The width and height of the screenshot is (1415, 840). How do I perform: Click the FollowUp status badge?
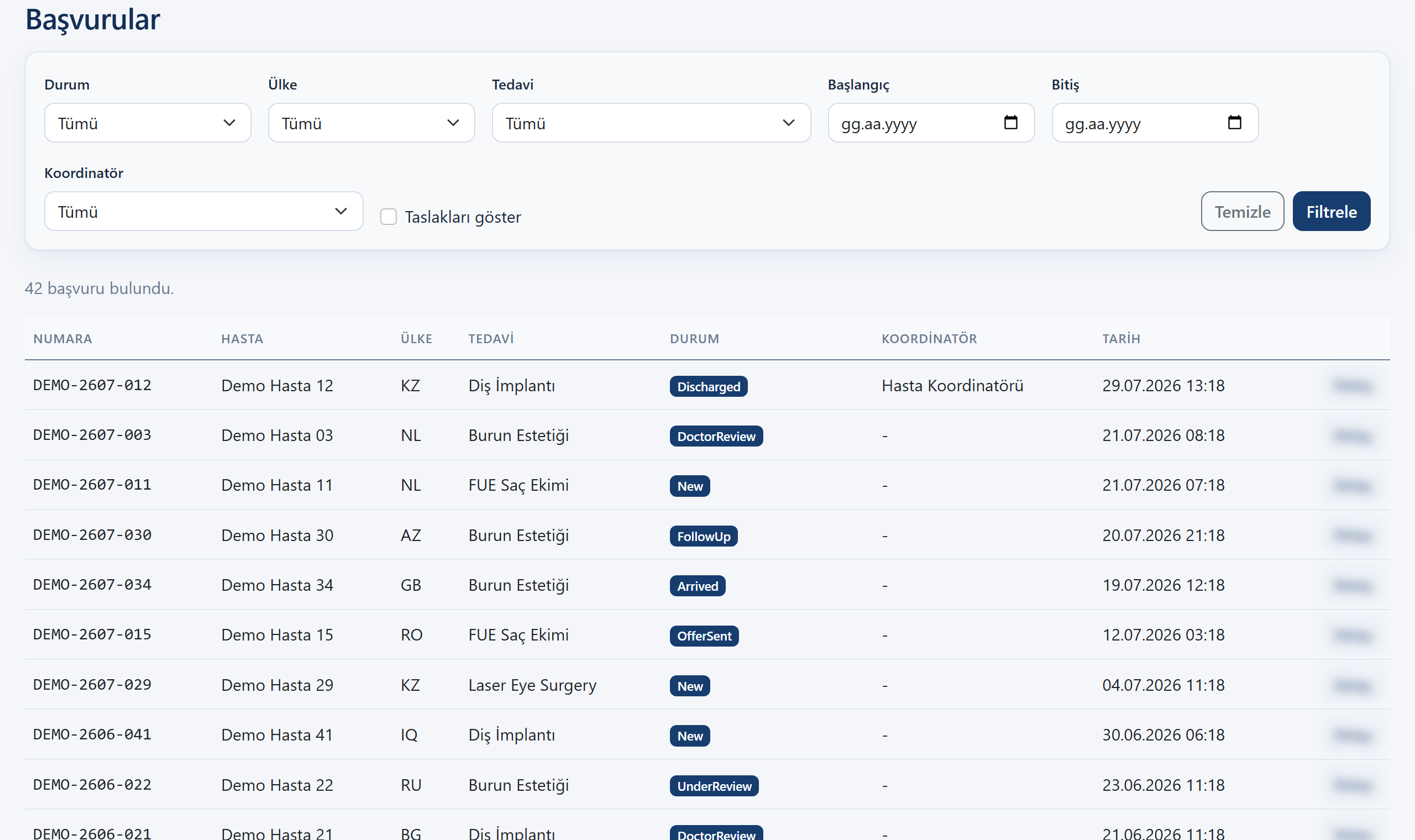(704, 537)
